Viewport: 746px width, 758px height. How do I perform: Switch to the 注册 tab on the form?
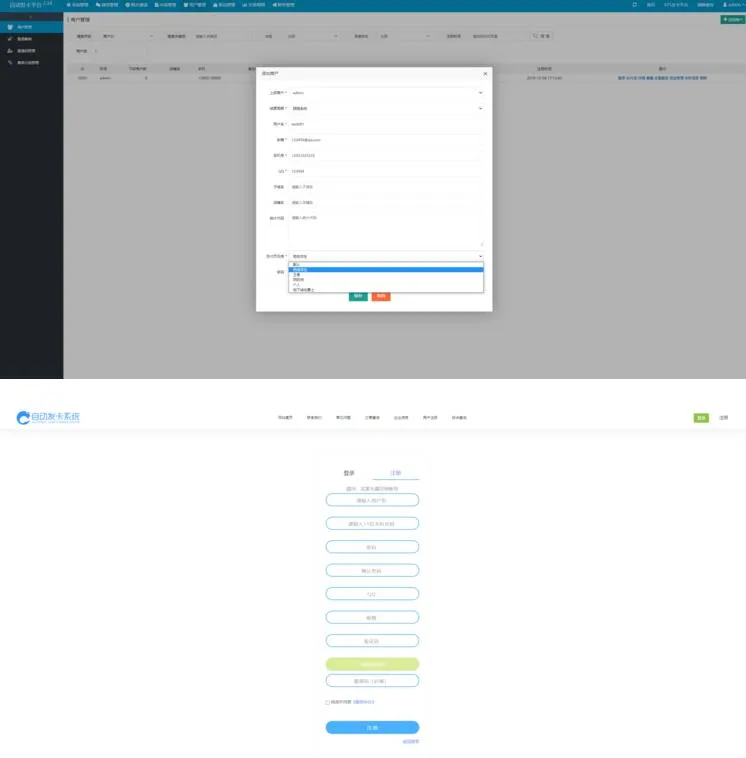395,472
